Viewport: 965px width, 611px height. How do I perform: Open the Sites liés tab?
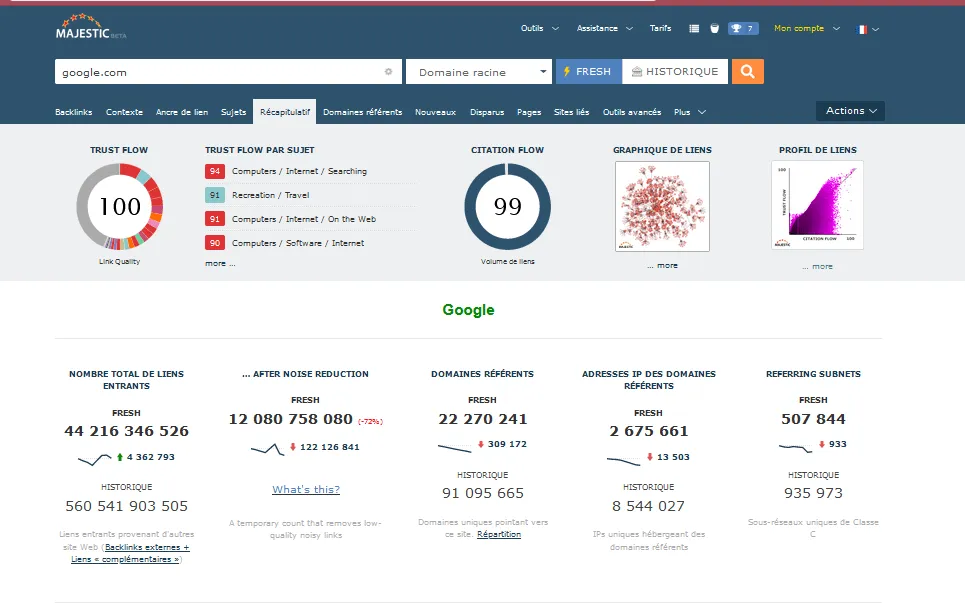tap(571, 112)
